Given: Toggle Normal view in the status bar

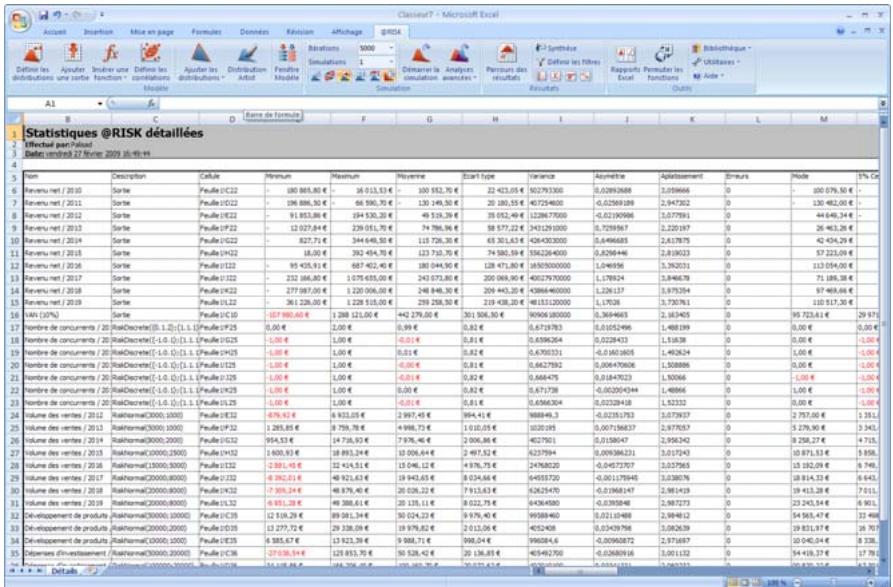Looking at the screenshot, I should (731, 582).
